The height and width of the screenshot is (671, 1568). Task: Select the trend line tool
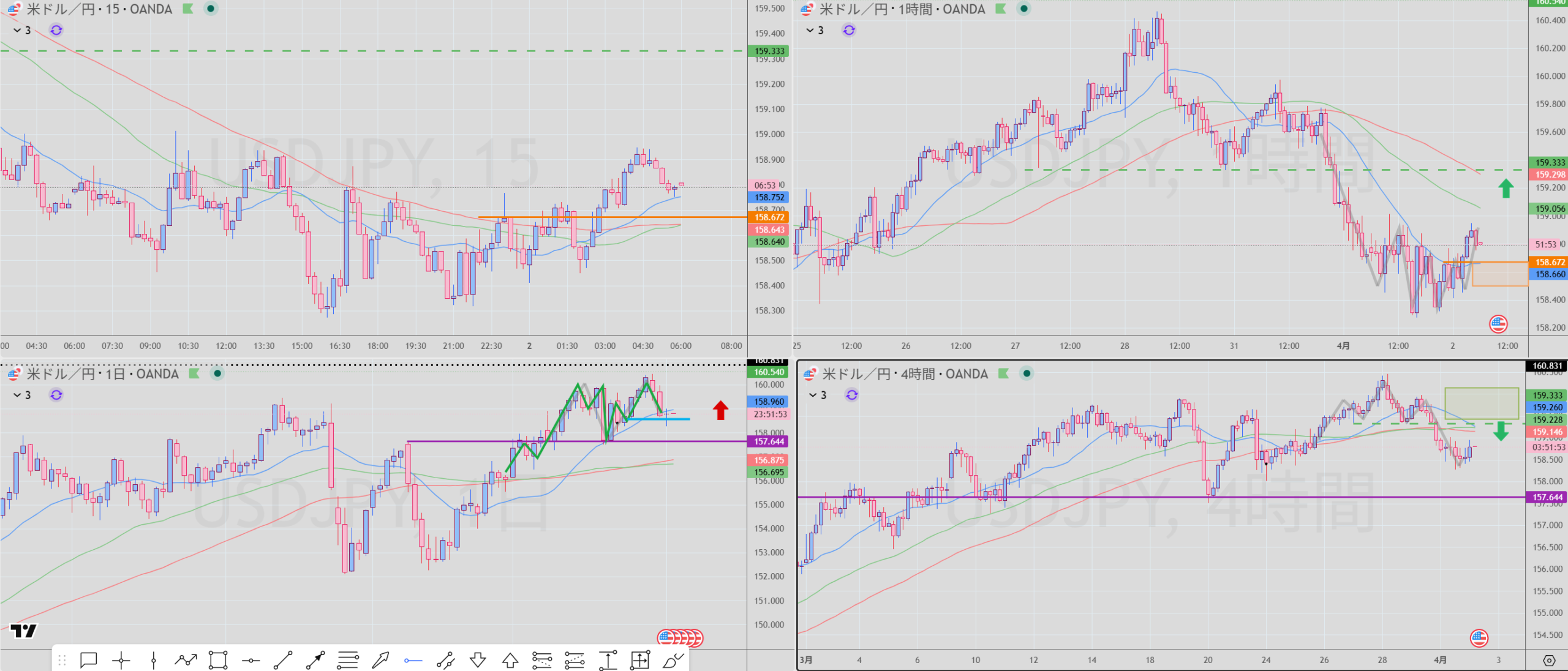pyautogui.click(x=283, y=660)
